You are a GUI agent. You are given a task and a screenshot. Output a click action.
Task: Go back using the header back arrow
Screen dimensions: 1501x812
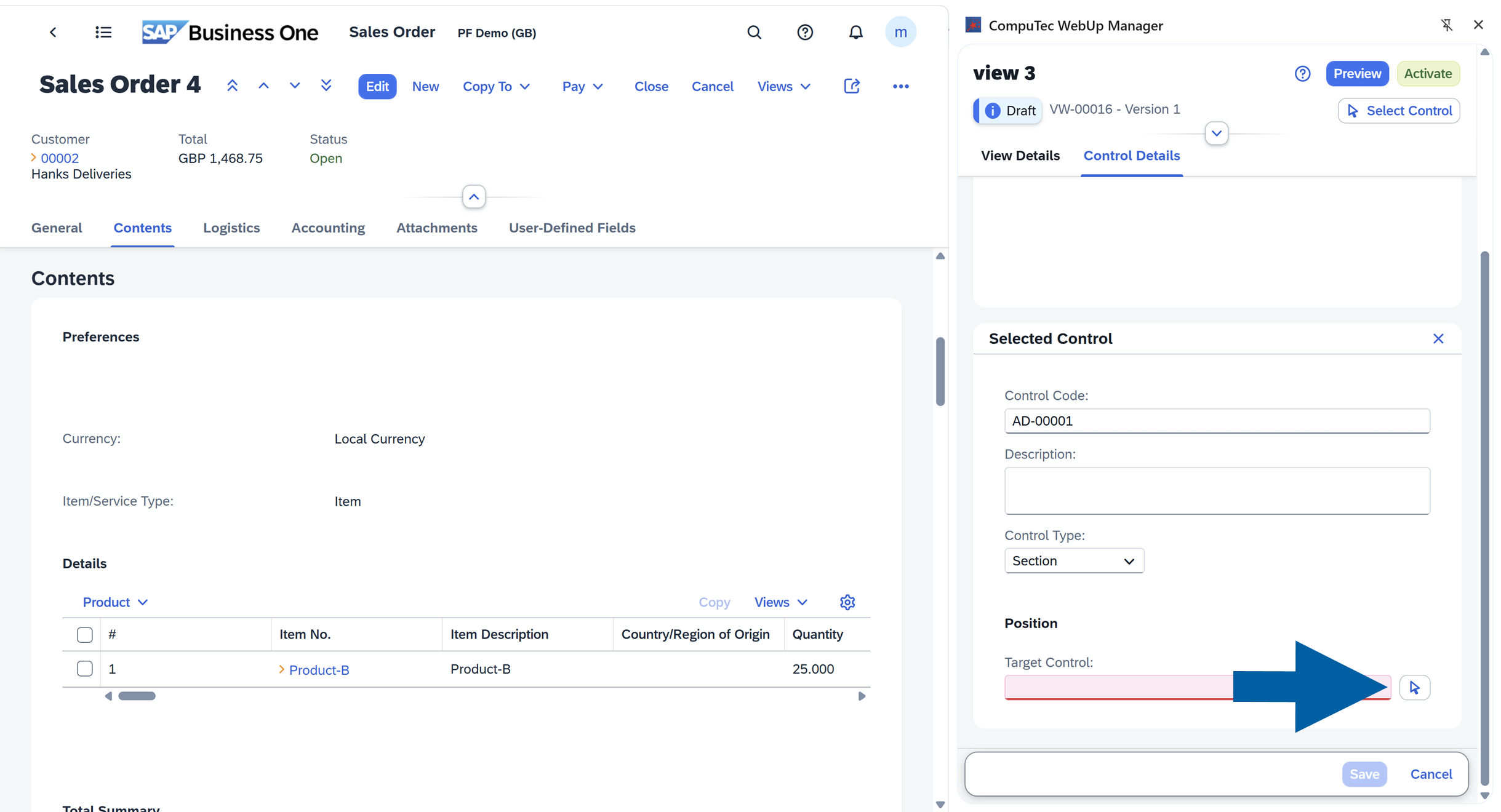point(53,32)
